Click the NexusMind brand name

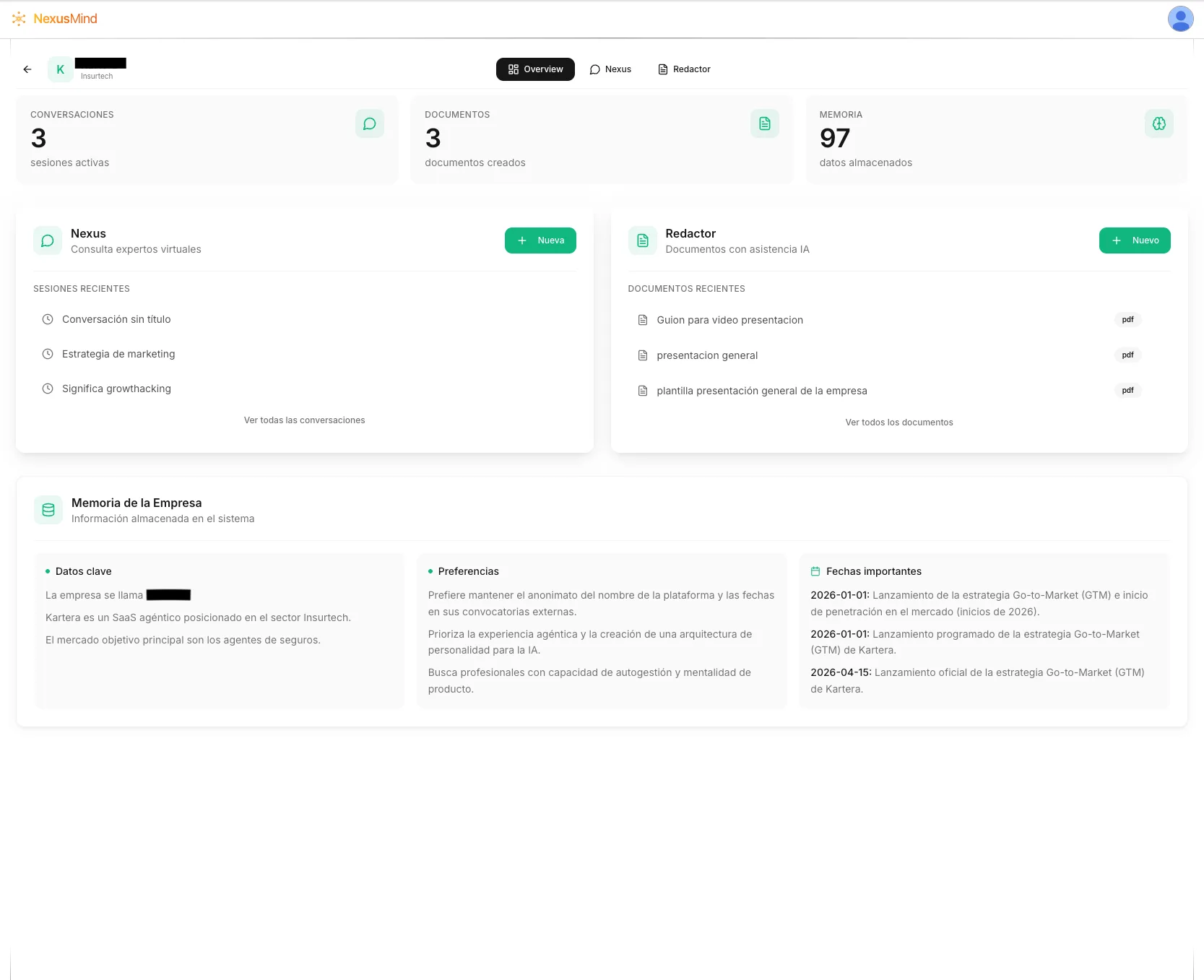coord(65,19)
